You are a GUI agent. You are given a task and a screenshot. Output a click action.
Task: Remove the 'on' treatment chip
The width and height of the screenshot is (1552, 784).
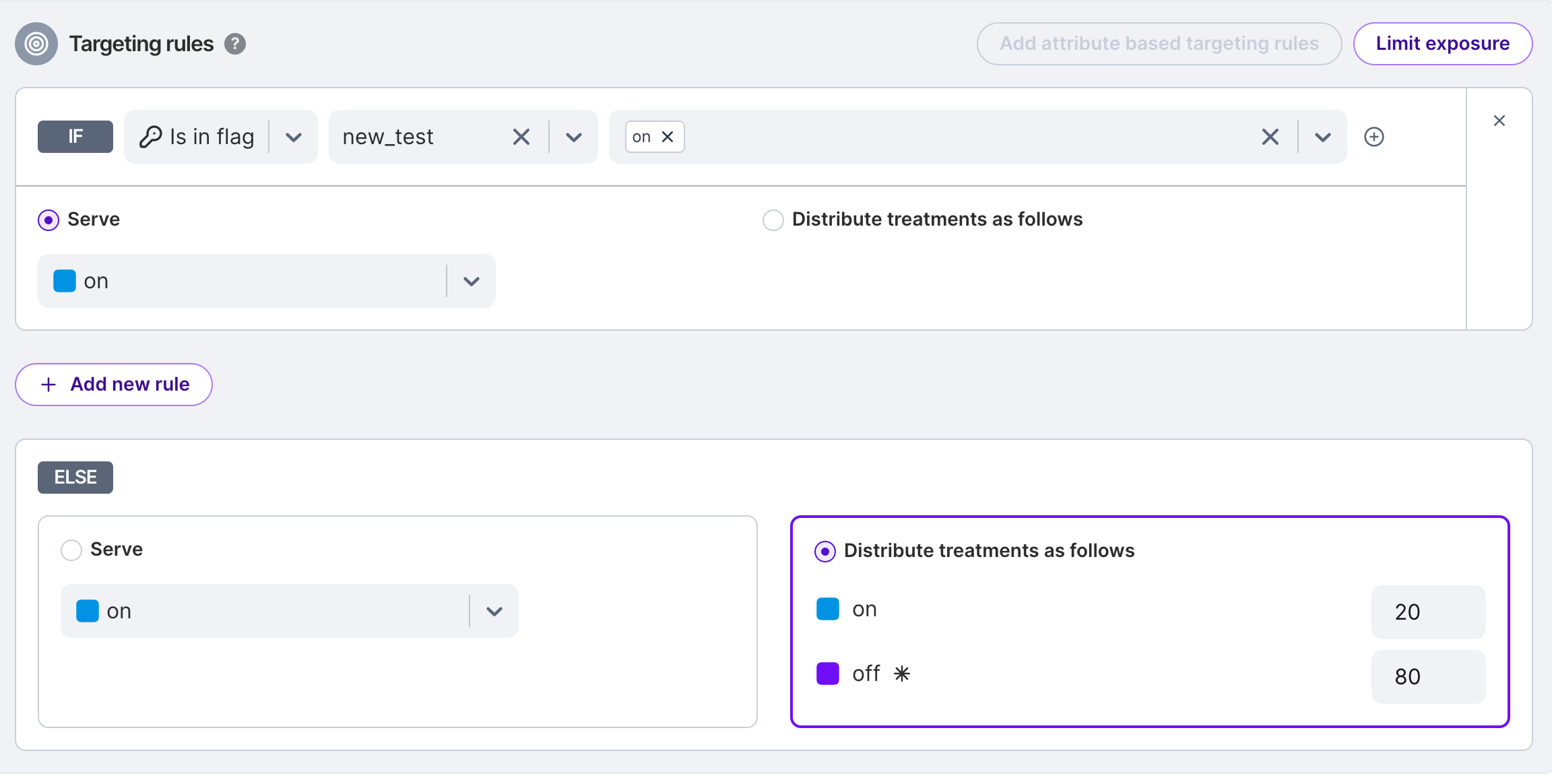pos(668,137)
